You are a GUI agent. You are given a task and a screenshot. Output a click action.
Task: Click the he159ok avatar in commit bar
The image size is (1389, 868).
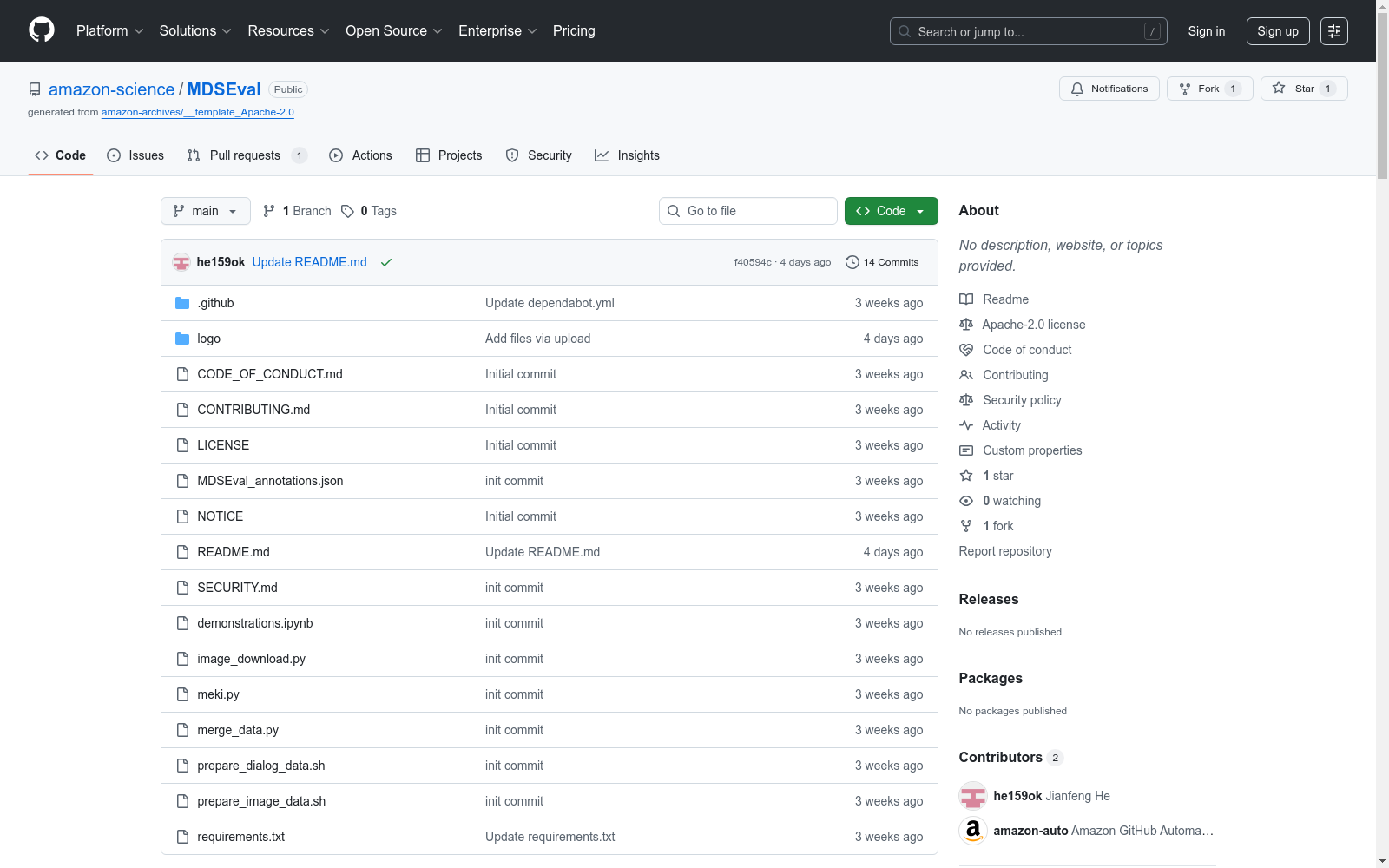click(181, 262)
